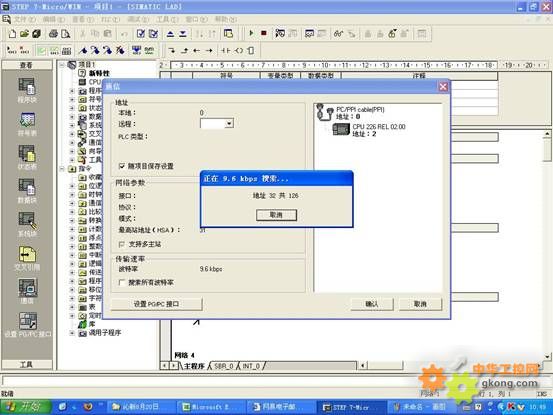Switch to the 主程序 tab

194,366
